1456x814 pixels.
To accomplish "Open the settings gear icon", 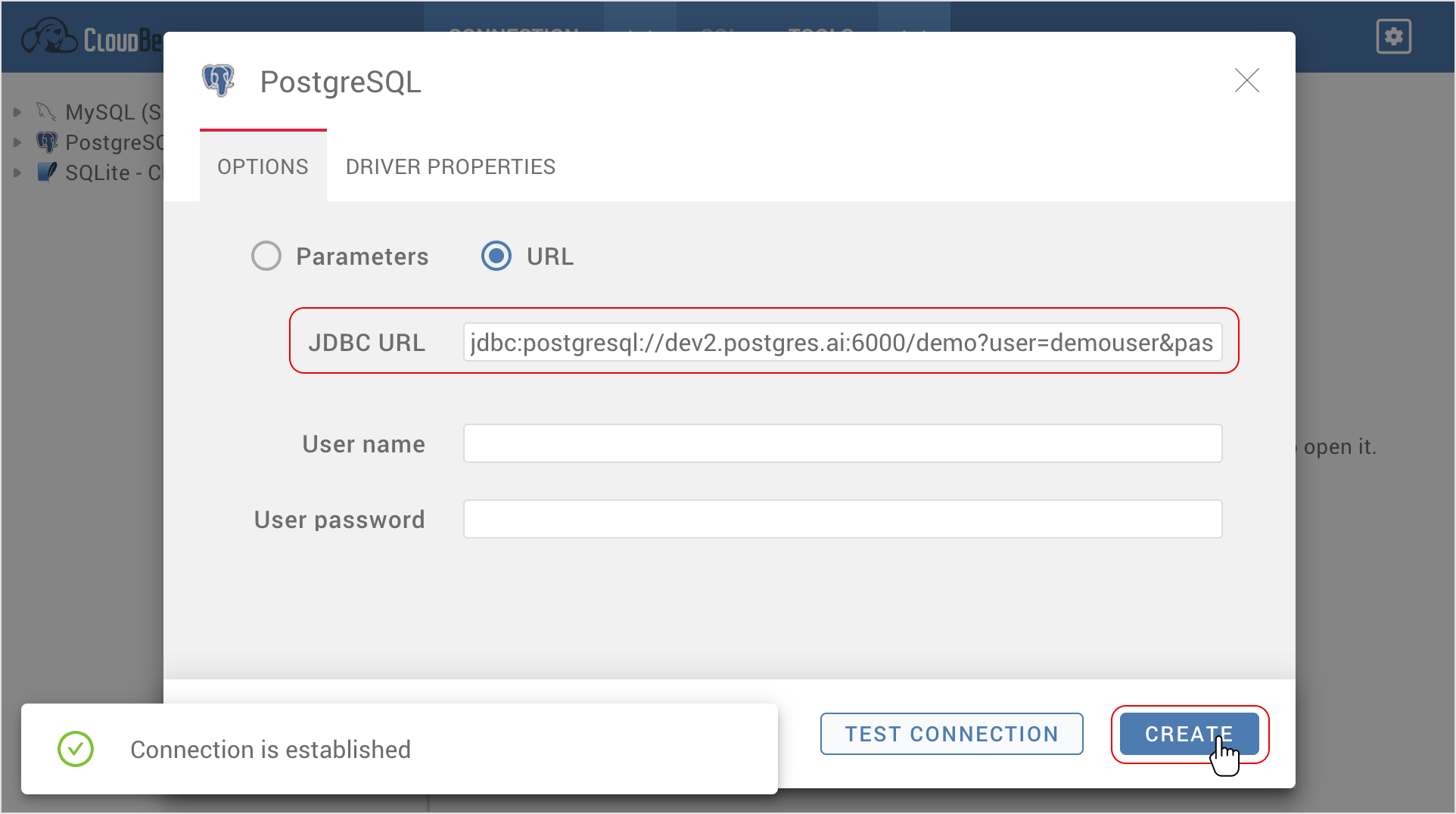I will pyautogui.click(x=1393, y=36).
